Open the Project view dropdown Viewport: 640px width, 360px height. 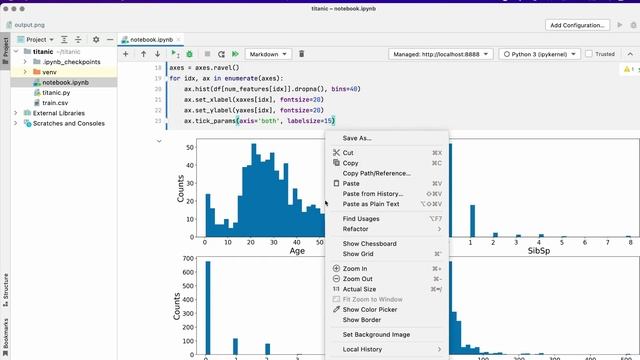point(36,40)
